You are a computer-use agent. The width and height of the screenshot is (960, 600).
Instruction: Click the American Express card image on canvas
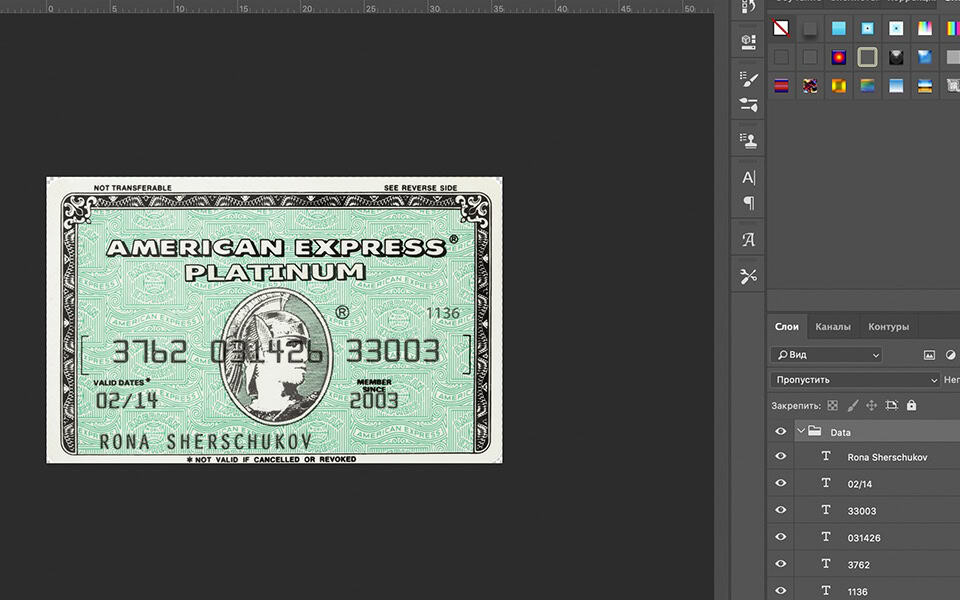274,320
